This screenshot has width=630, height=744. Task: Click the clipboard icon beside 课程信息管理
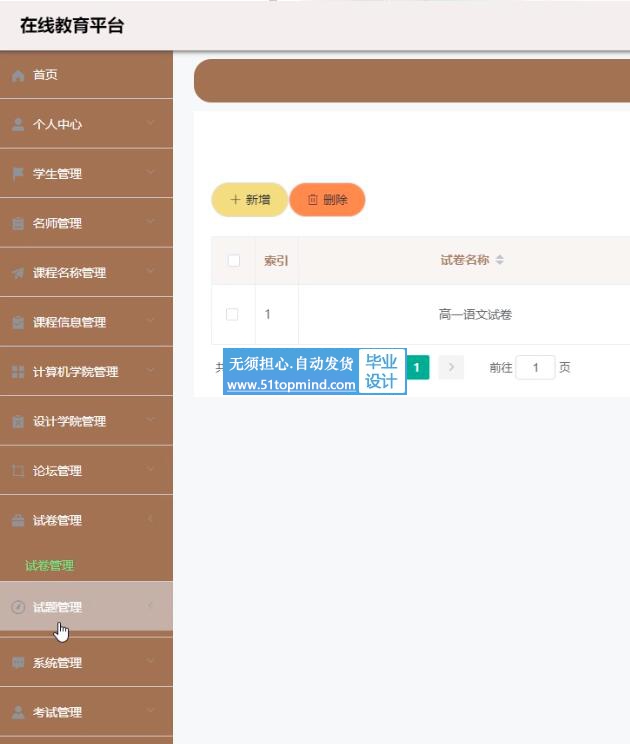[x=18, y=323]
